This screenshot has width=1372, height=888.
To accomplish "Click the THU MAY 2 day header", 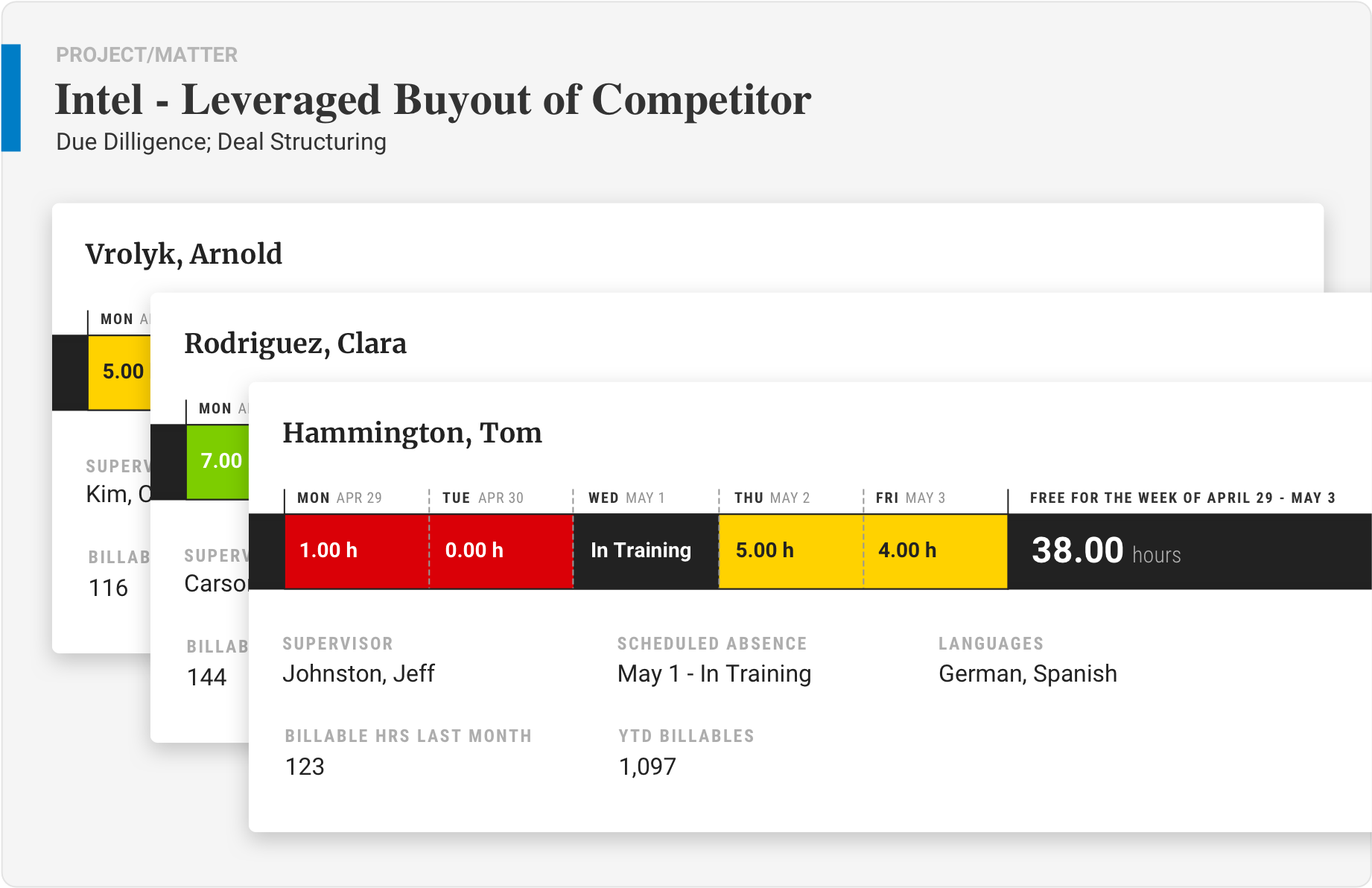I will pos(772,498).
